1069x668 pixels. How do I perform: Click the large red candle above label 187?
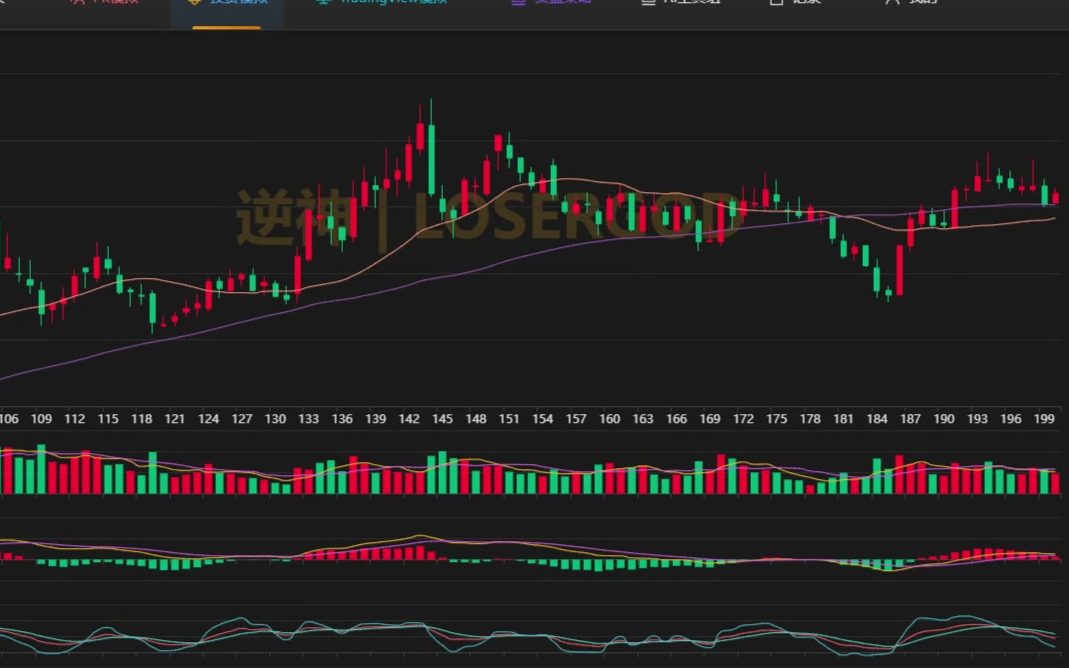[900, 270]
